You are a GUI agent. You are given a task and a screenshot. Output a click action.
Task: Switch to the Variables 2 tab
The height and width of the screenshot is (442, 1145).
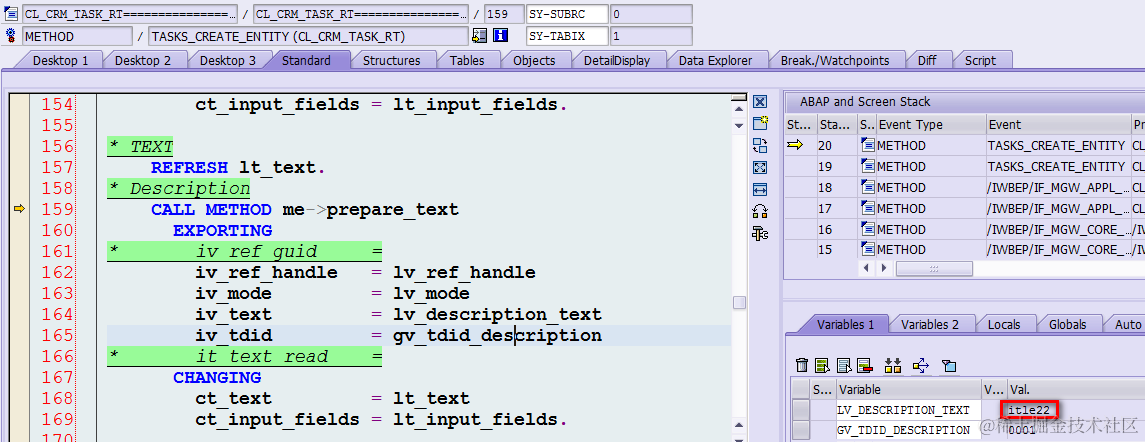point(930,324)
